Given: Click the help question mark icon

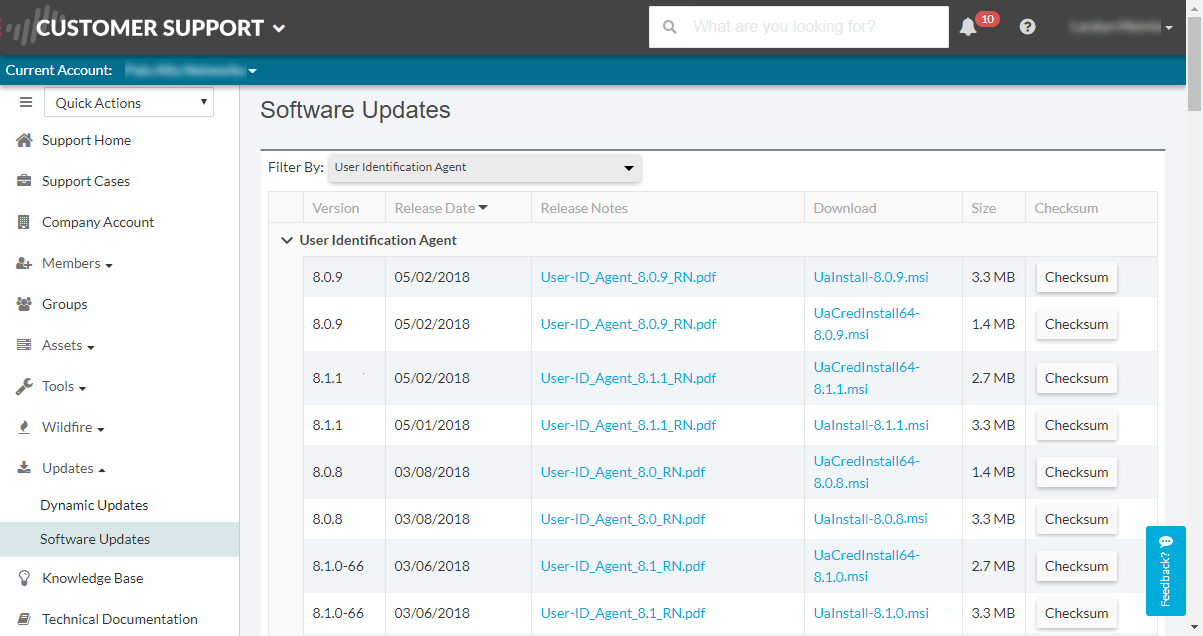Looking at the screenshot, I should (1027, 27).
